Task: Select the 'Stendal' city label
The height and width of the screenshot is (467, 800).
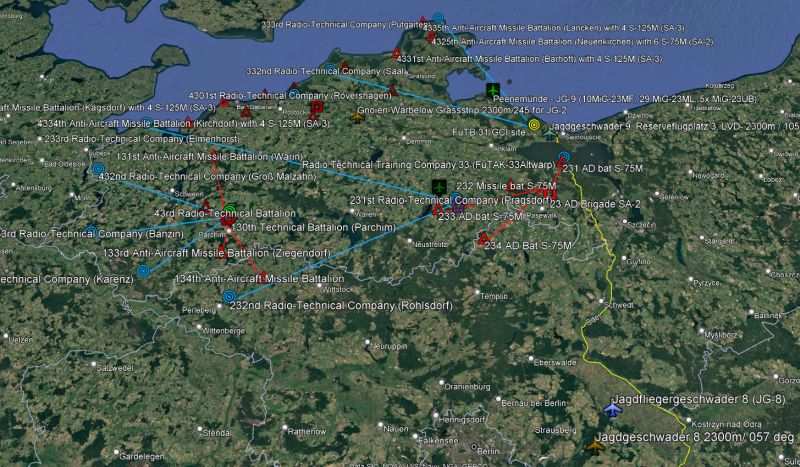Action: pos(217,433)
